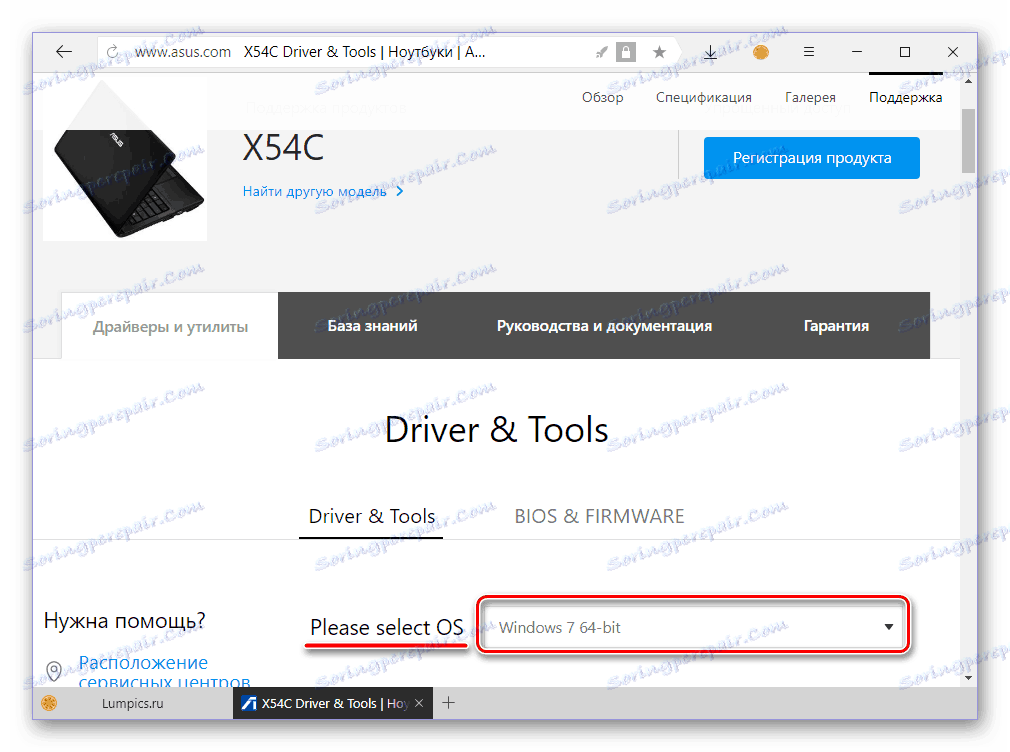
Task: Open the browser hamburger menu
Action: pyautogui.click(x=809, y=52)
